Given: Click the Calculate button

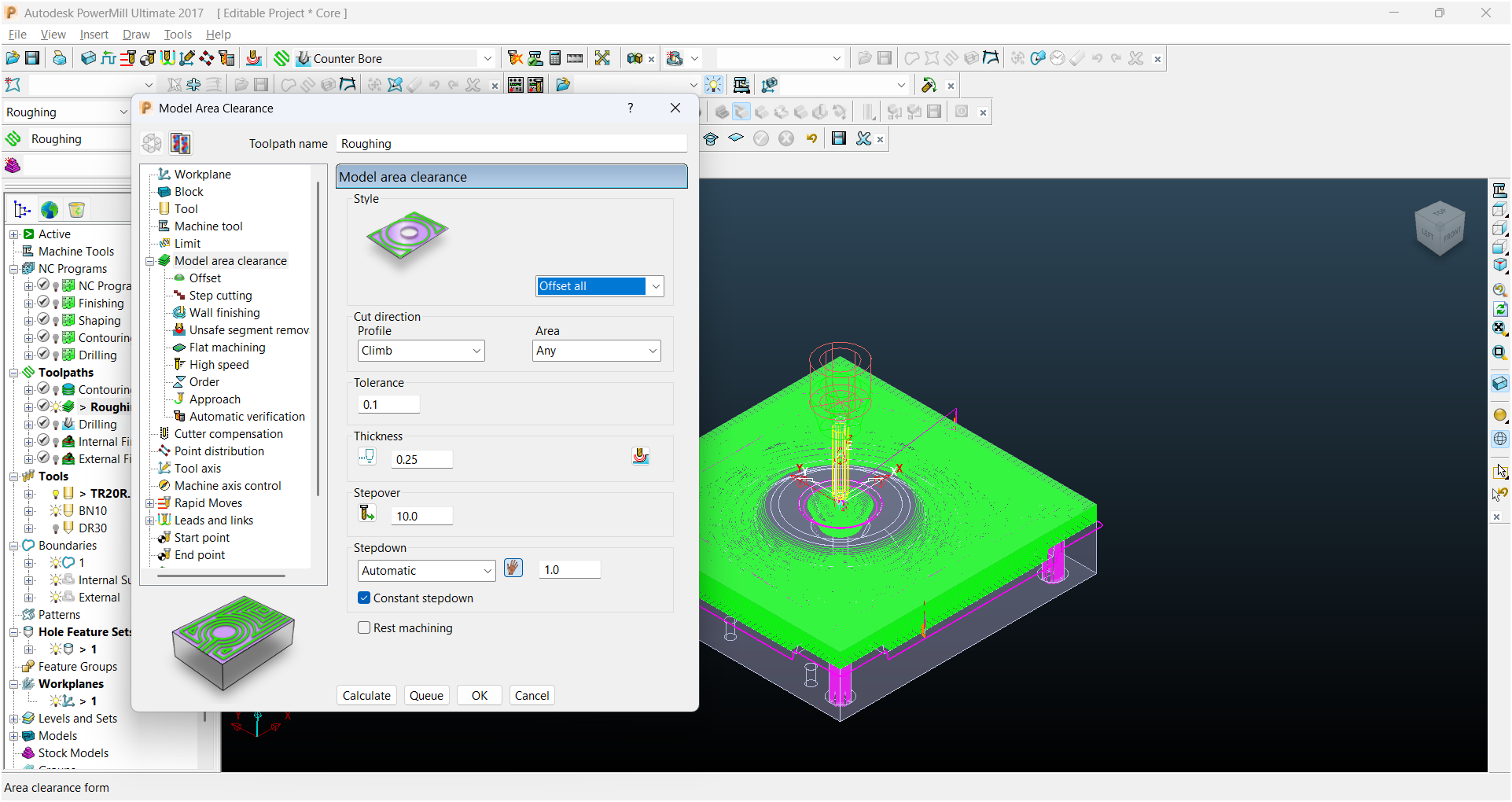Looking at the screenshot, I should click(366, 695).
